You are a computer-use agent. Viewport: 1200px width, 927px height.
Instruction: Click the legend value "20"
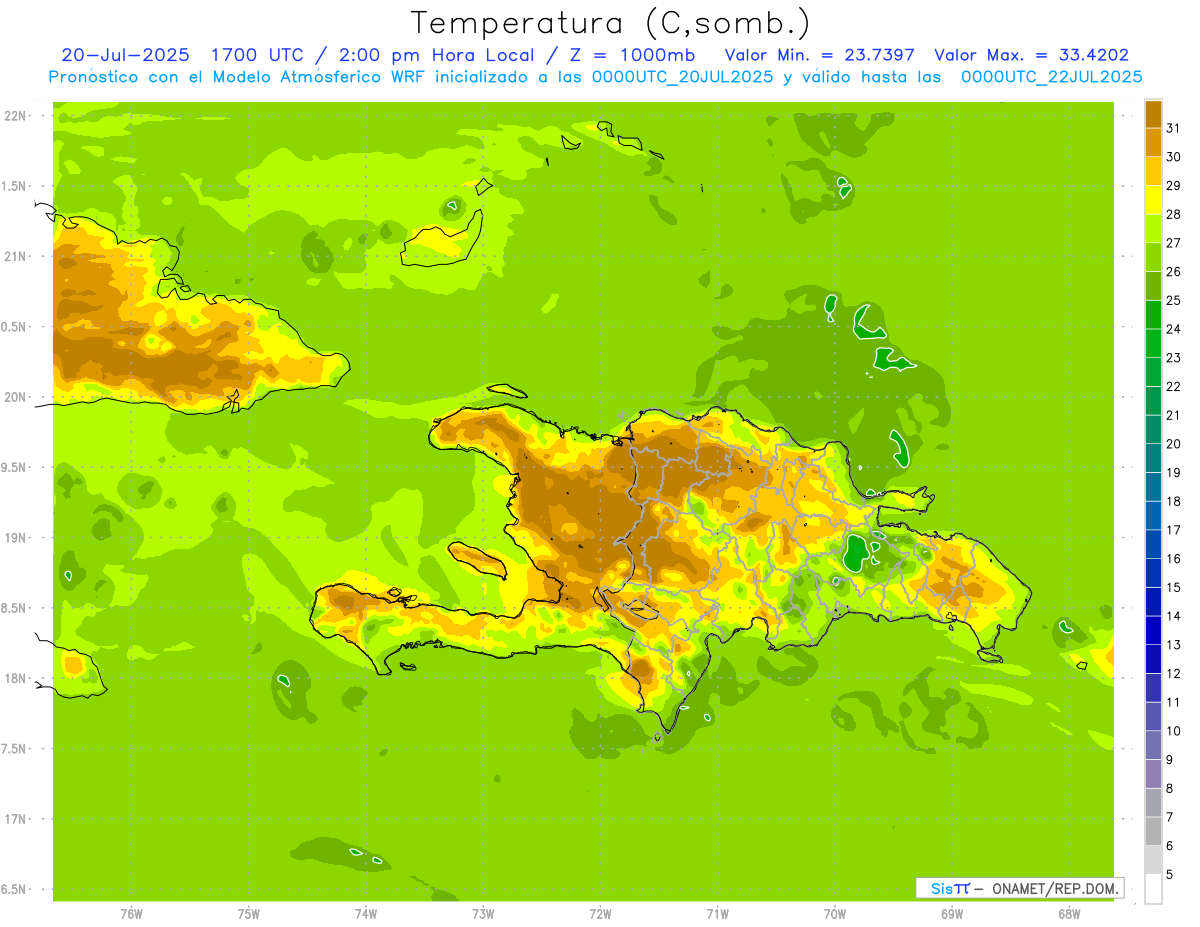click(1174, 444)
